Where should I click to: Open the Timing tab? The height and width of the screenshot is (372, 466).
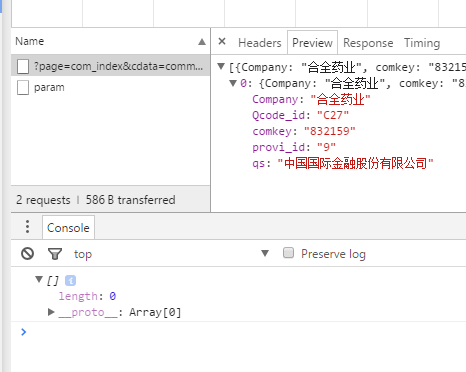[422, 43]
